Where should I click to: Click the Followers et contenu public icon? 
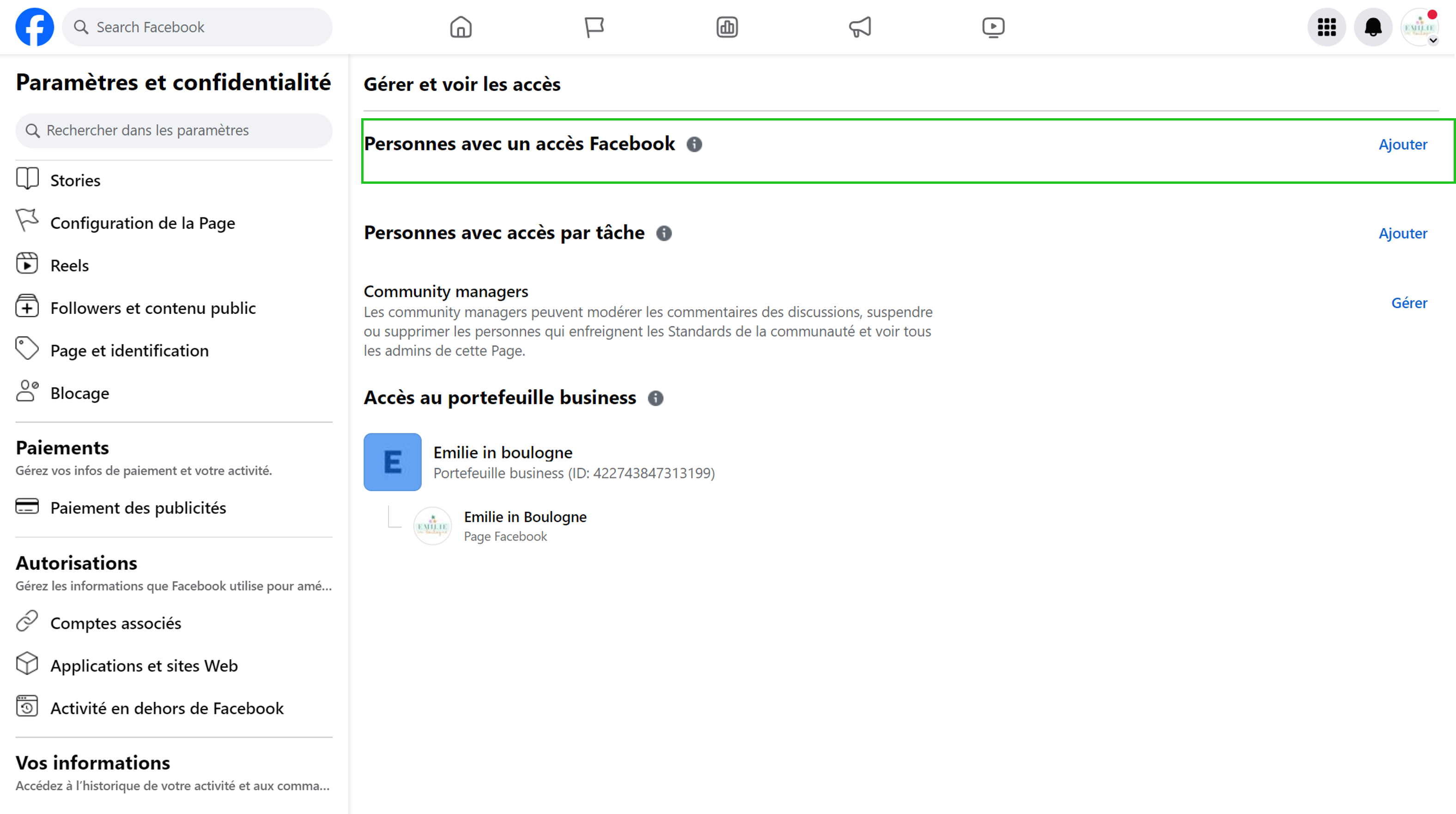27,306
